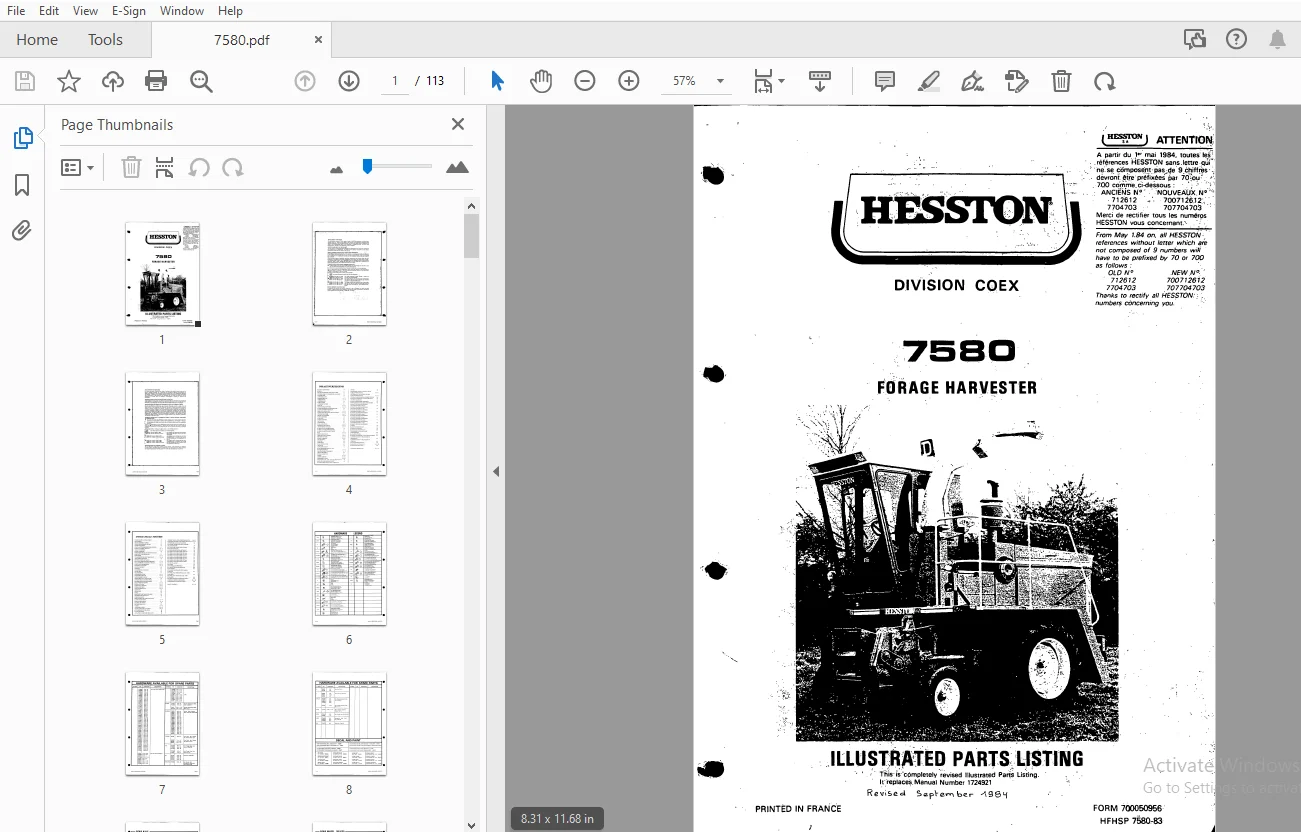Select page 4 thumbnail
Viewport: 1301px width, 832px height.
349,424
